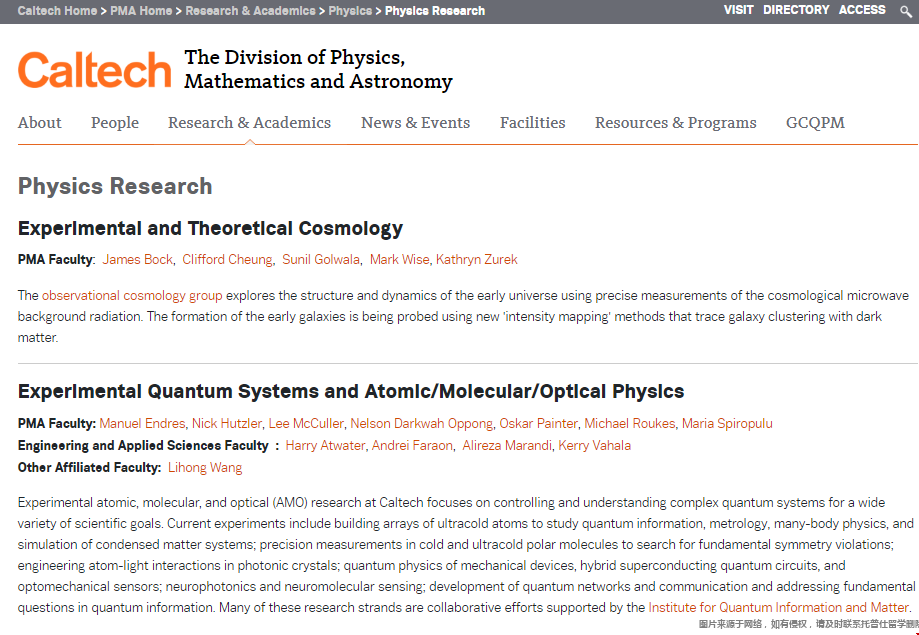This screenshot has width=919, height=635.
Task: Open the DIRECTORY top link
Action: tap(796, 10)
